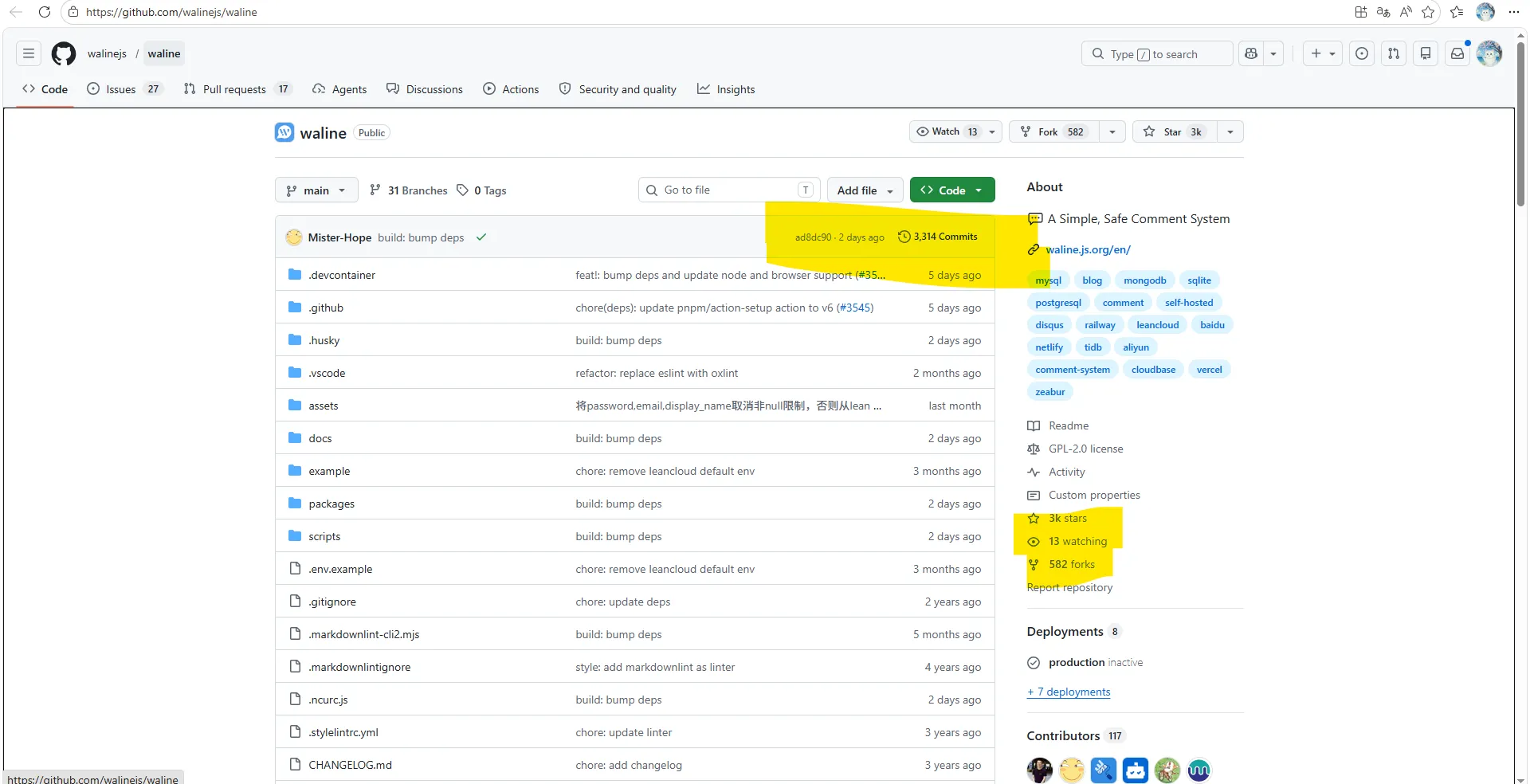This screenshot has height=784, width=1530.
Task: Click the Type / to search box
Action: (1157, 53)
